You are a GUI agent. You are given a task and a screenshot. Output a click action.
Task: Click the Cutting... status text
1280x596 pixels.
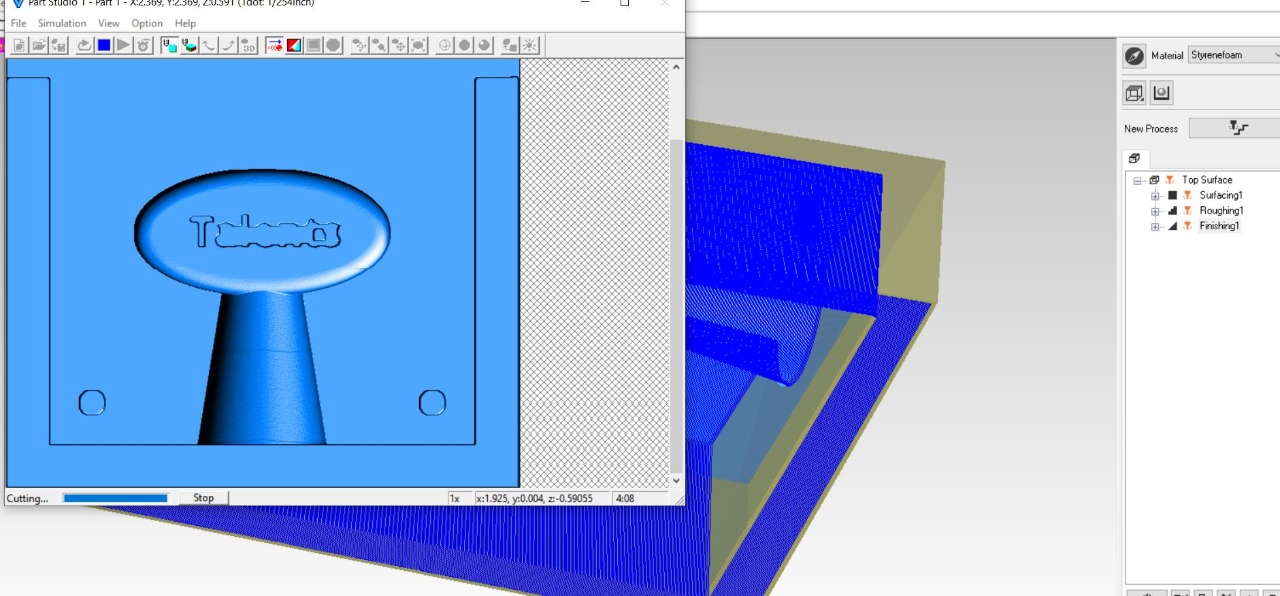pyautogui.click(x=28, y=498)
